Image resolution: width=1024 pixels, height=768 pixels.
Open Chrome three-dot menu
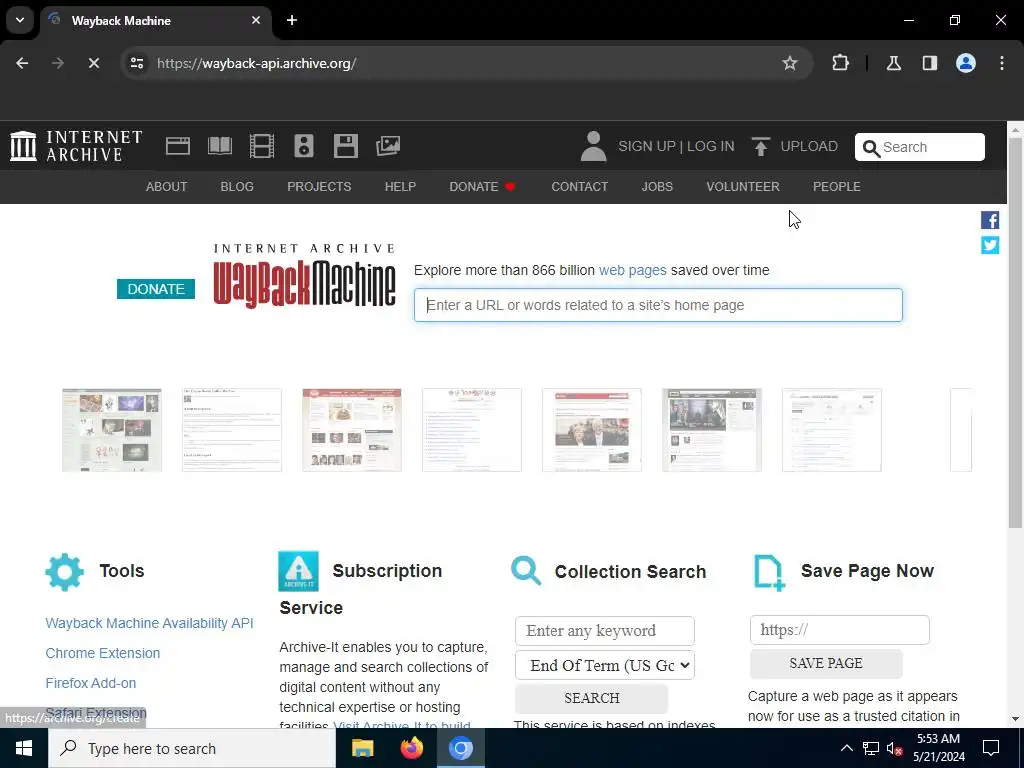[1002, 63]
